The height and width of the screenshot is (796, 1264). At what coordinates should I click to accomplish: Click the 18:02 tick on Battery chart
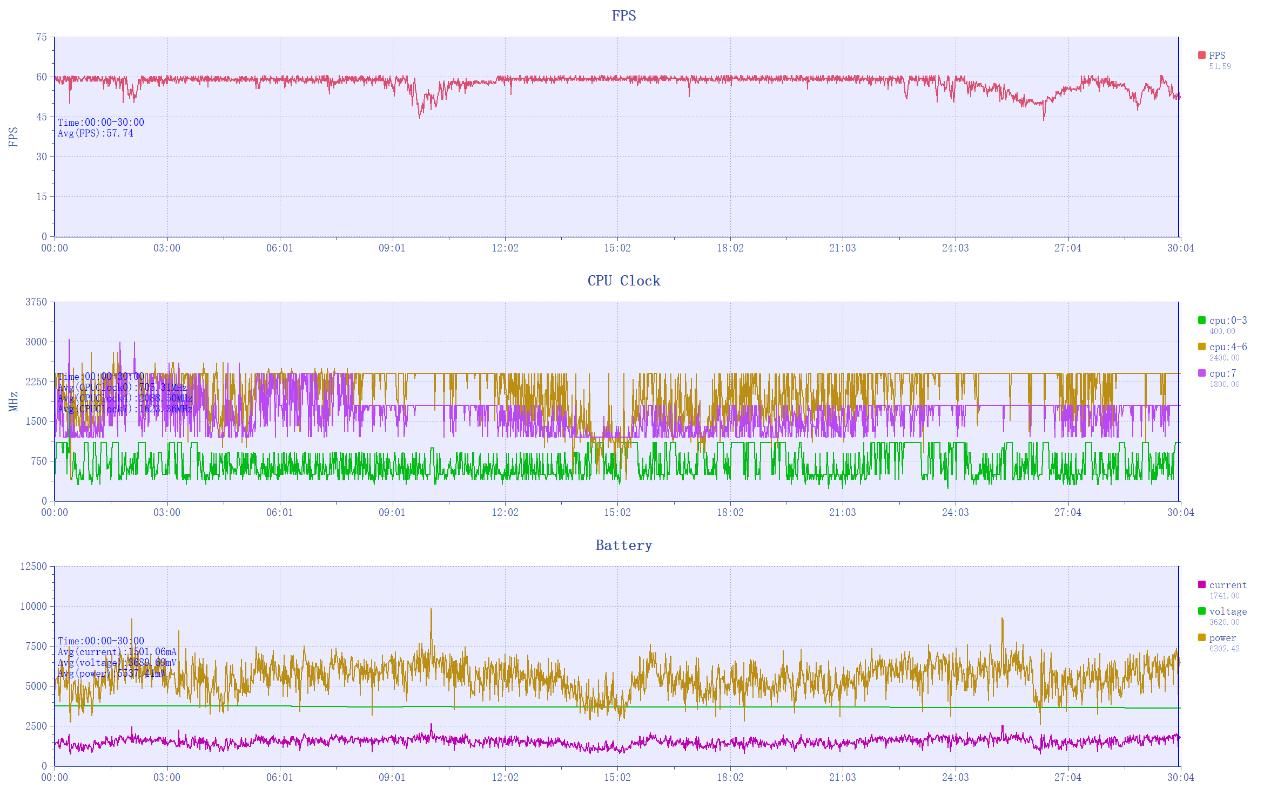pos(730,777)
